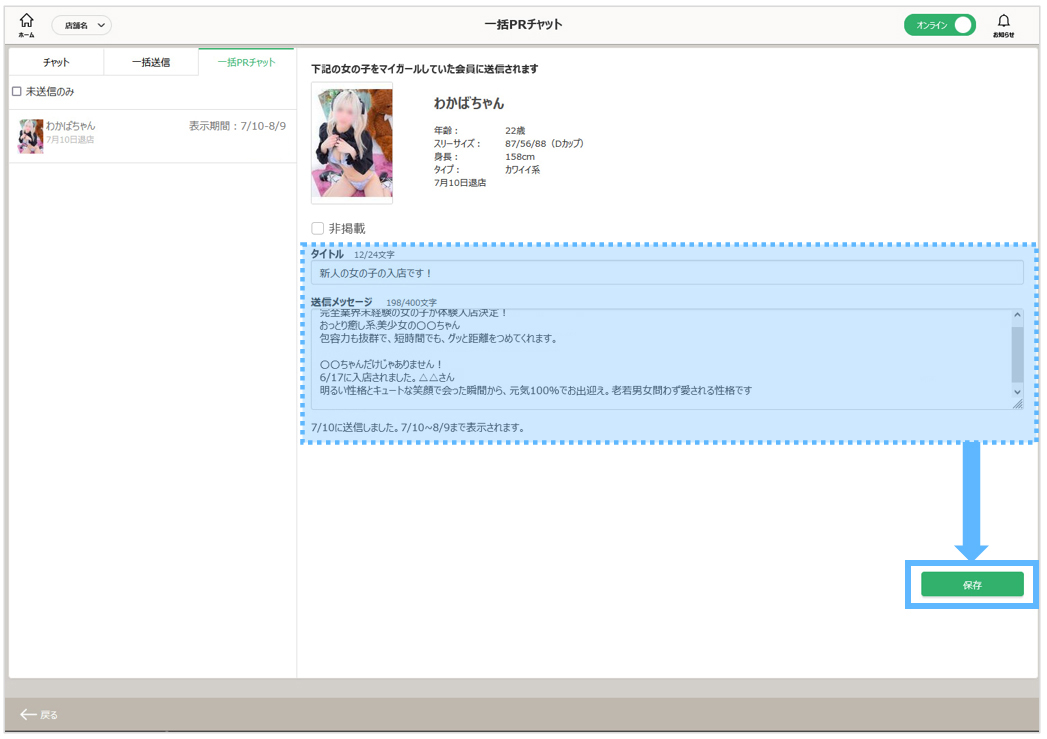Click the わかばちゃん profile photo

tap(353, 143)
